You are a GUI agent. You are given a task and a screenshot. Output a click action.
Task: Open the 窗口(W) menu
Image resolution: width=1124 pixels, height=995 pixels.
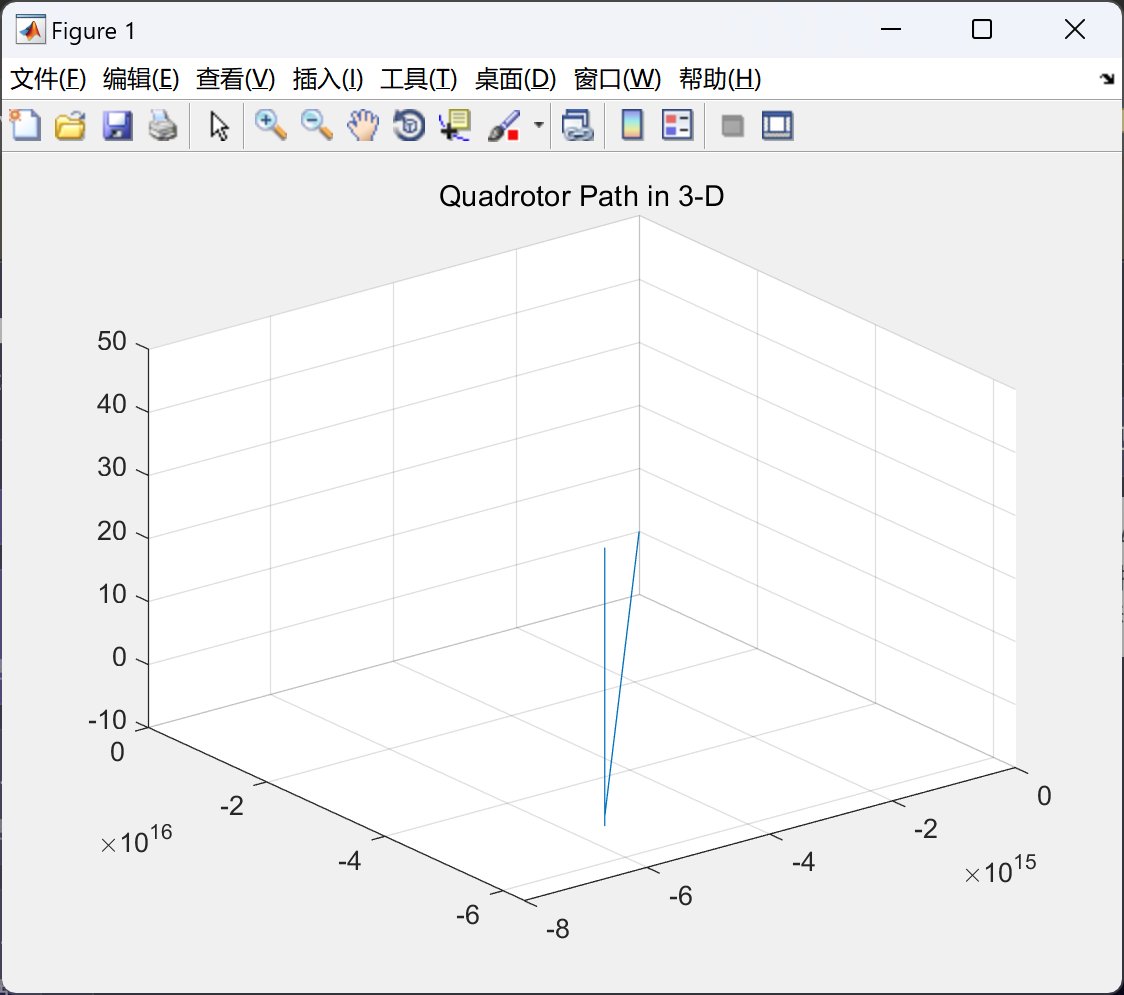pyautogui.click(x=617, y=79)
